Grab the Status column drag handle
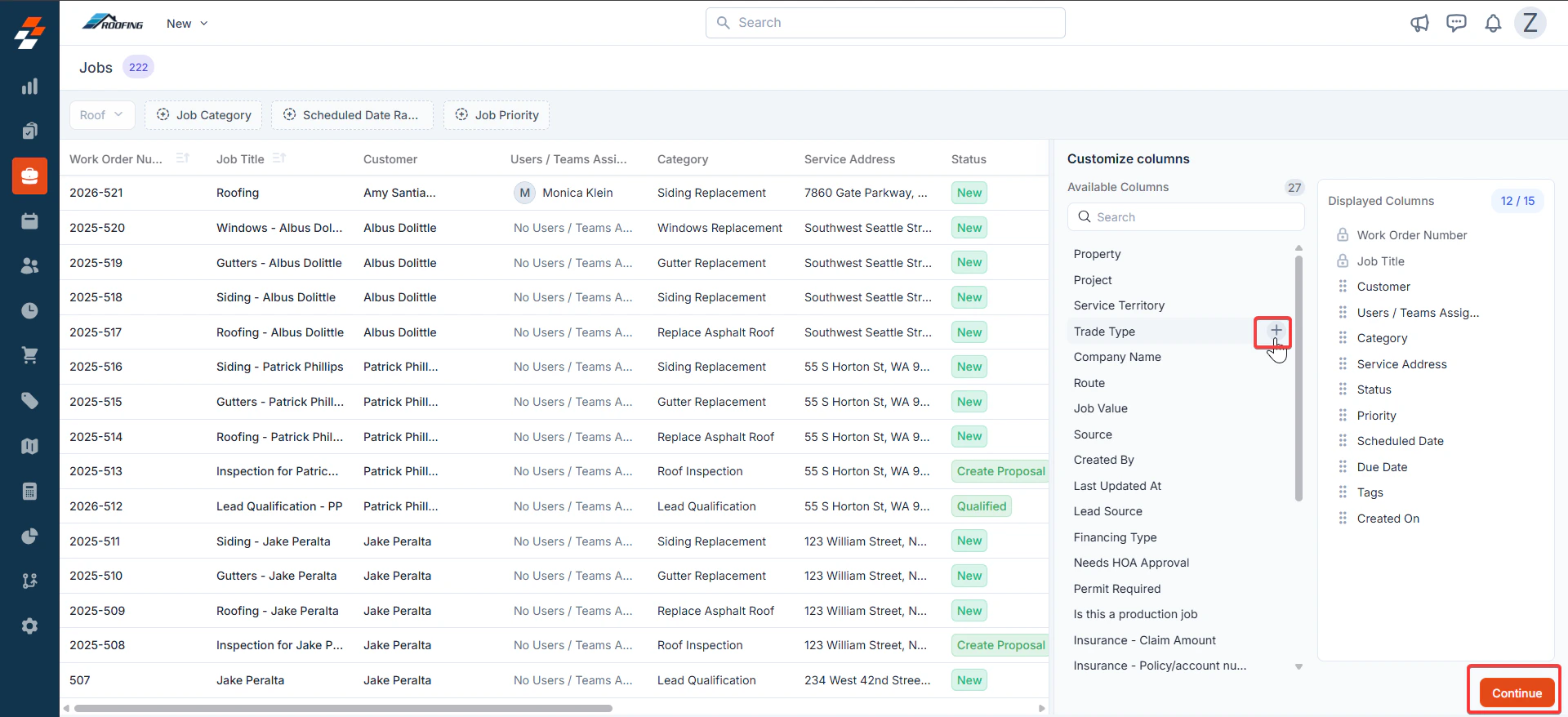This screenshot has width=1568, height=717. [x=1343, y=390]
